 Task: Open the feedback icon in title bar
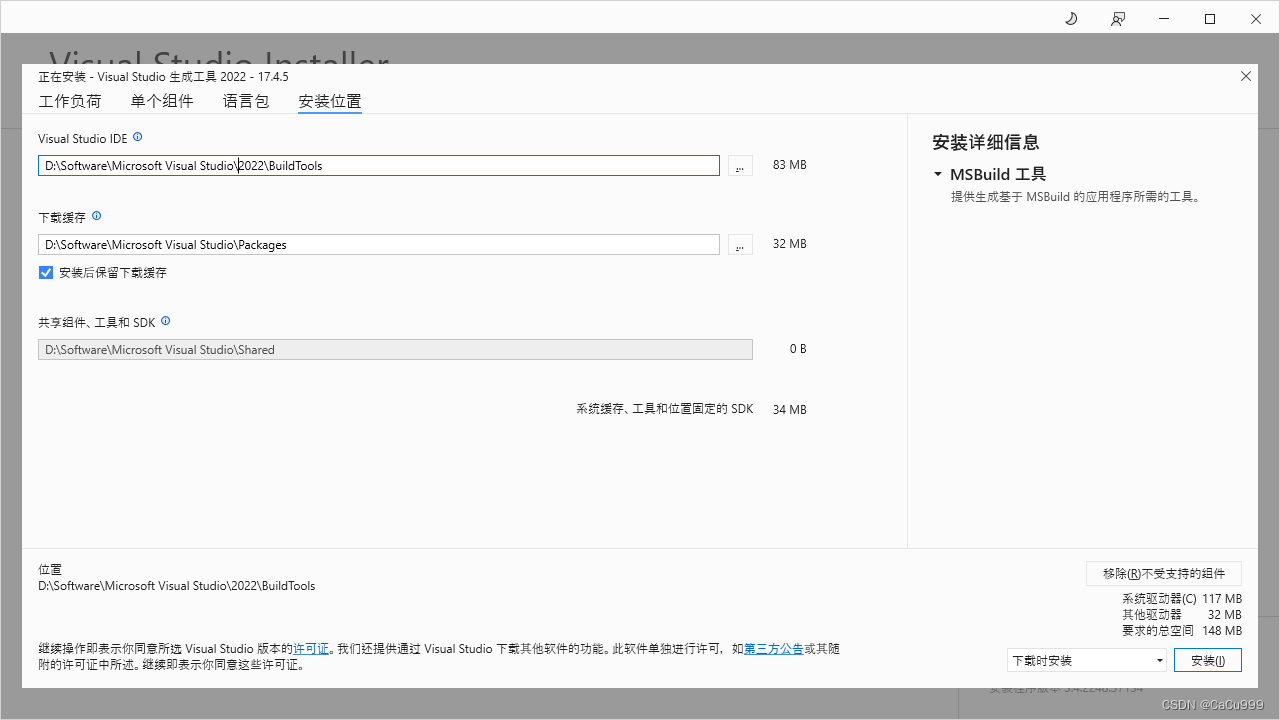pos(1118,19)
